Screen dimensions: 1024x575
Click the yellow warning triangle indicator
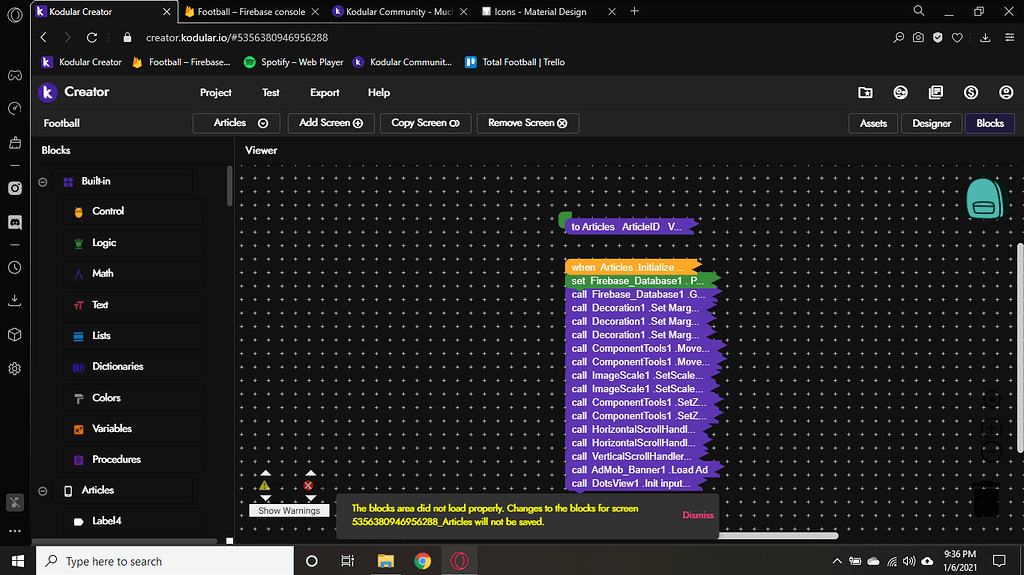click(264, 485)
